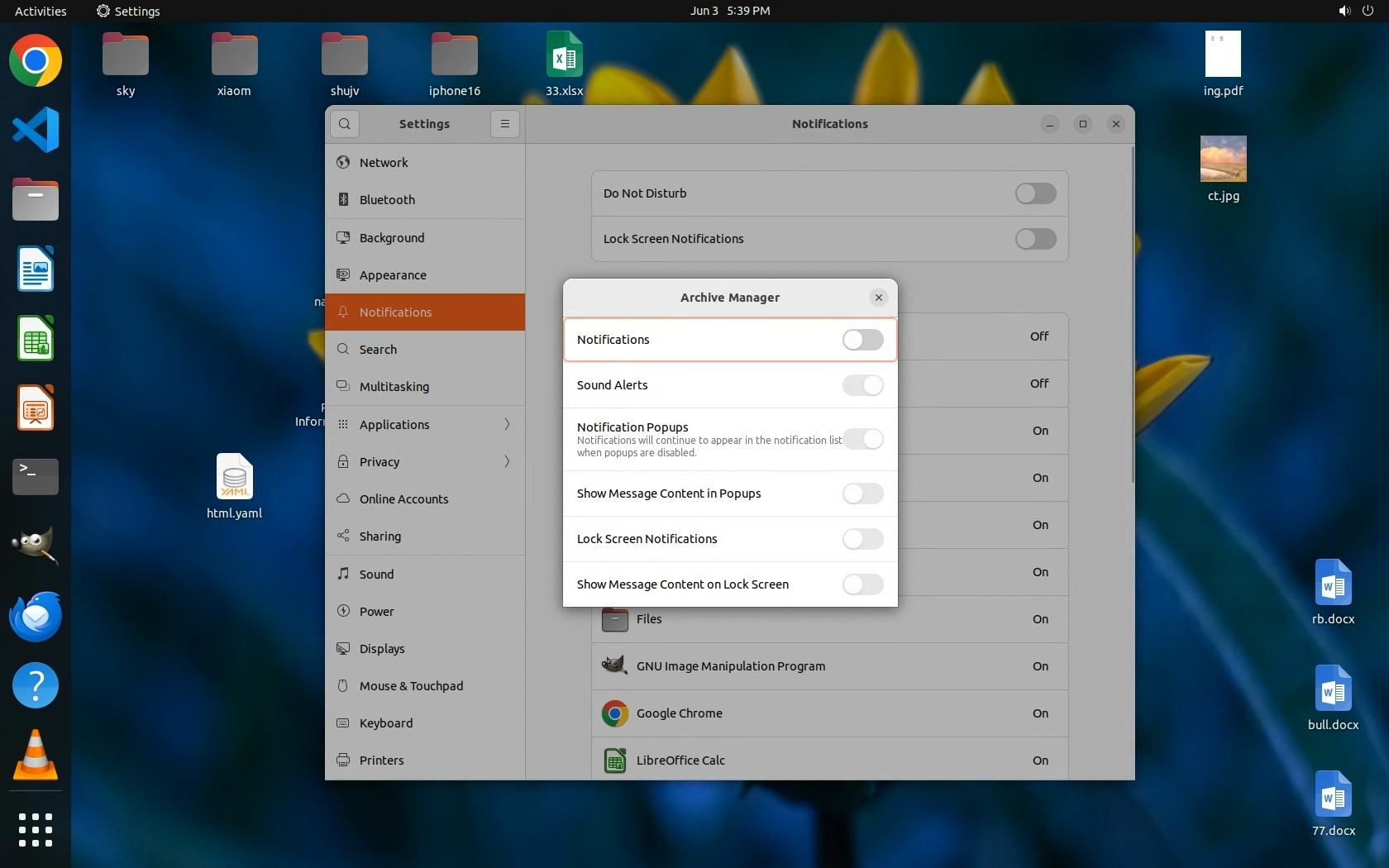This screenshot has width=1389, height=868.
Task: Expand the Applications sidebar chevron
Action: point(507,425)
